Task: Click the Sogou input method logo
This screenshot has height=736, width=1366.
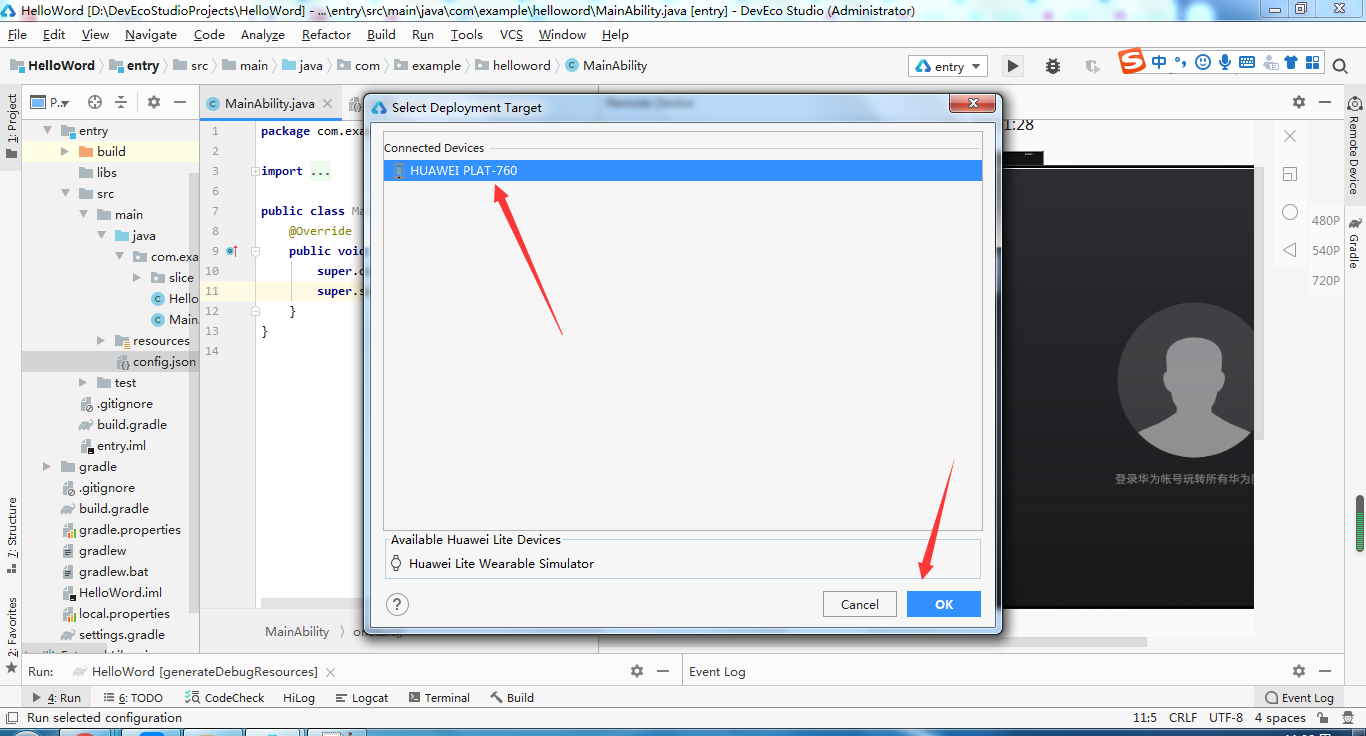Action: pyautogui.click(x=1131, y=62)
